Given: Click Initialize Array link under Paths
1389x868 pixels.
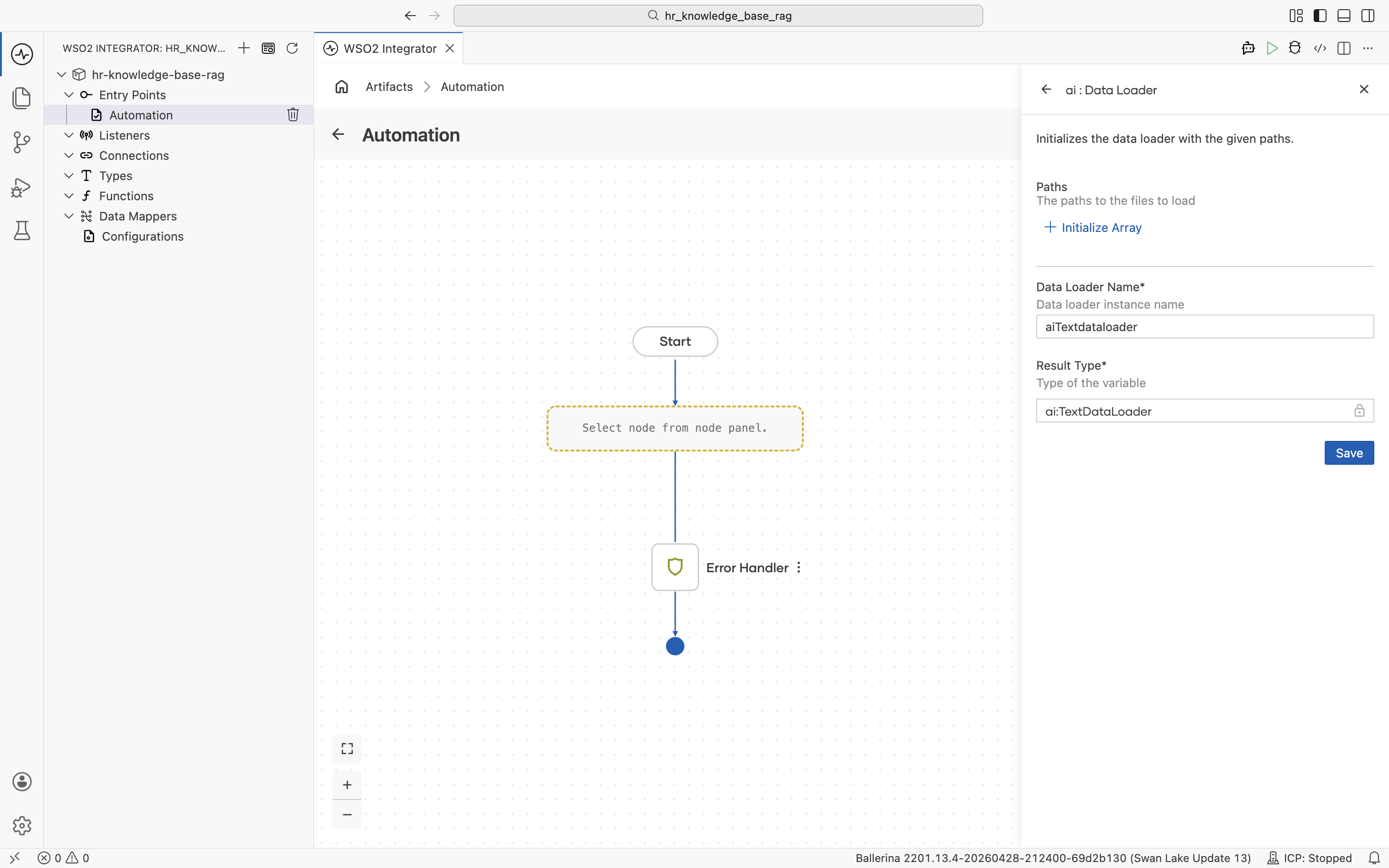Looking at the screenshot, I should 1093,227.
